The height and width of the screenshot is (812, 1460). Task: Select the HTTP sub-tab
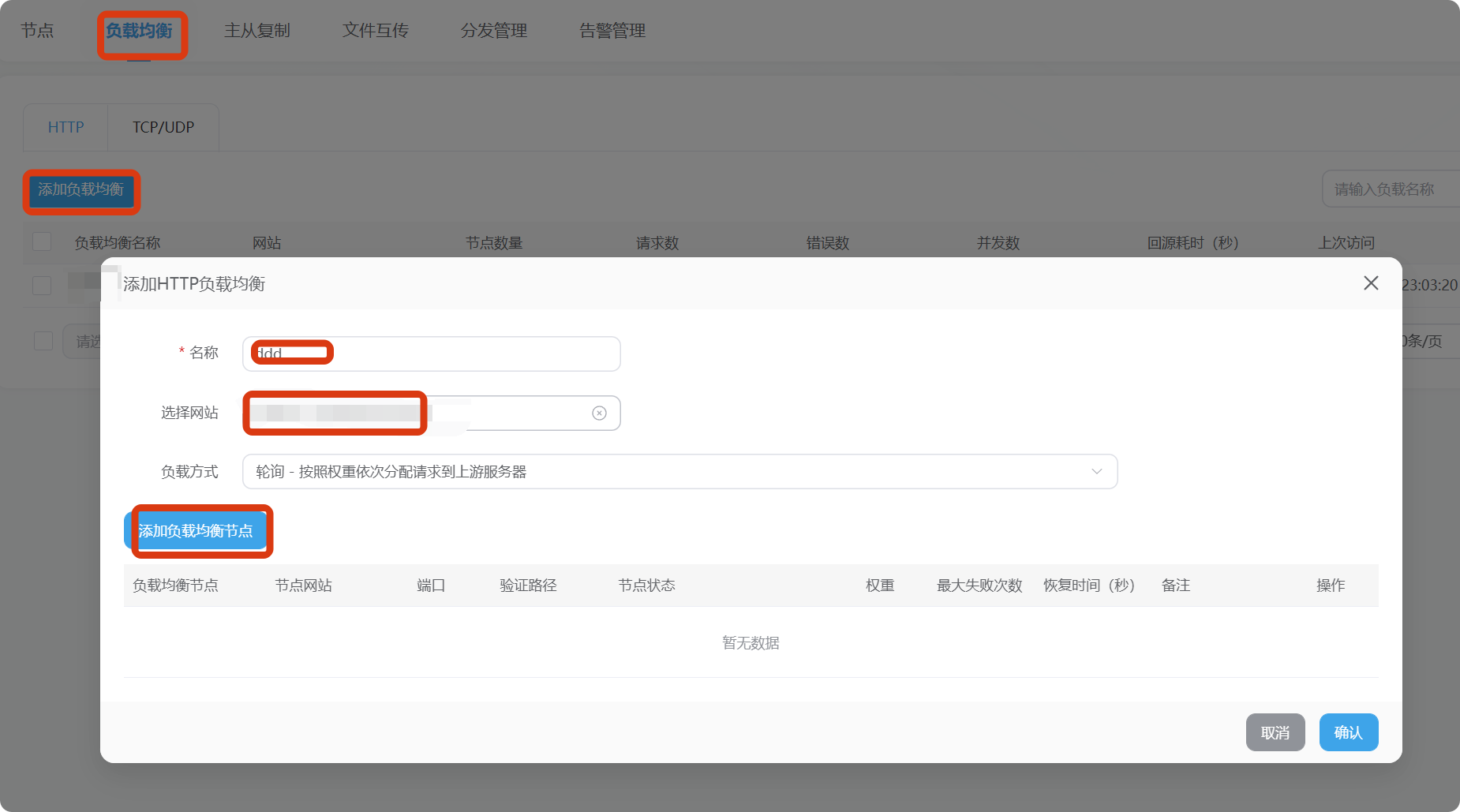pos(66,127)
